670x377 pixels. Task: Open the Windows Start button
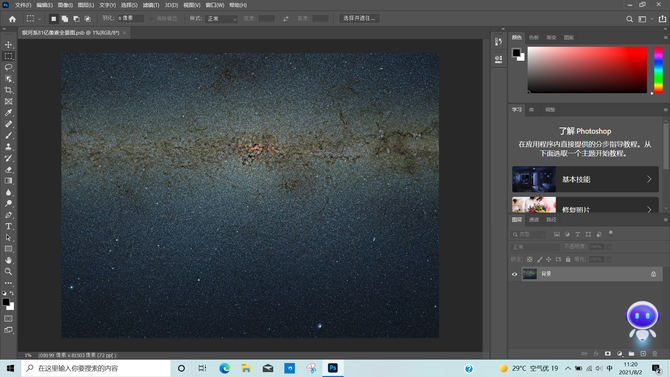10,368
